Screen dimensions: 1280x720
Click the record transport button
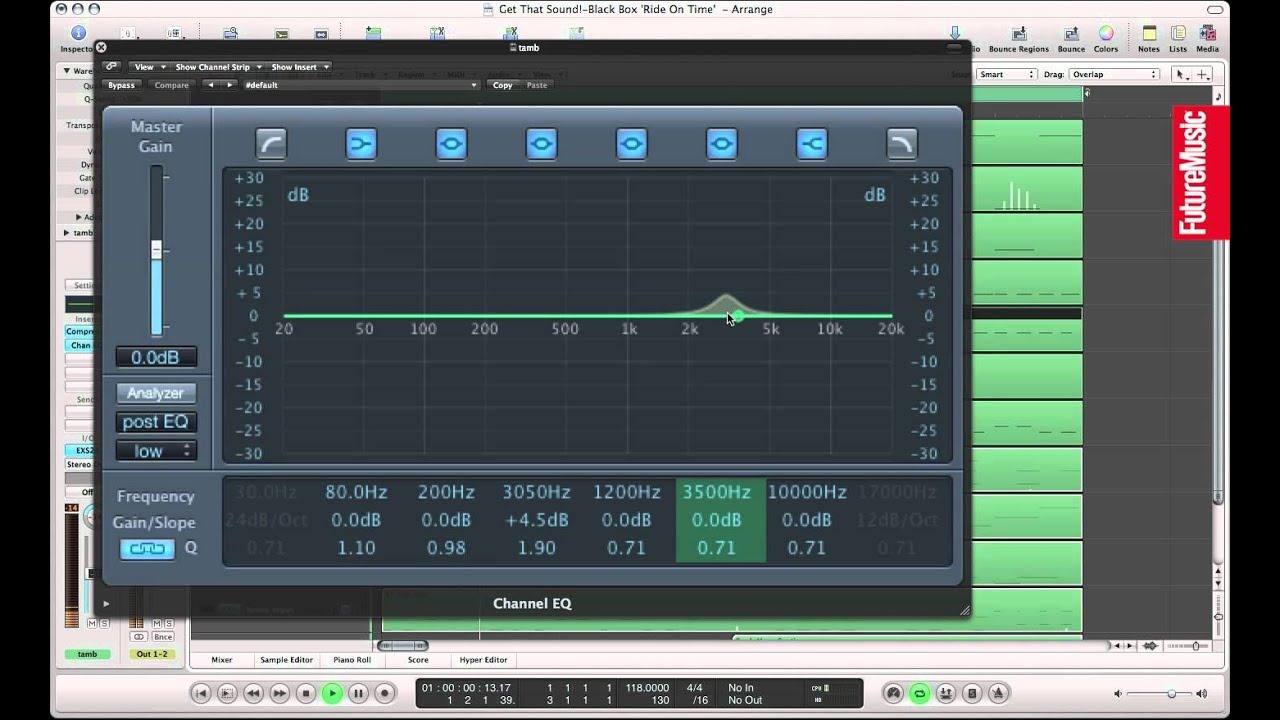click(384, 693)
